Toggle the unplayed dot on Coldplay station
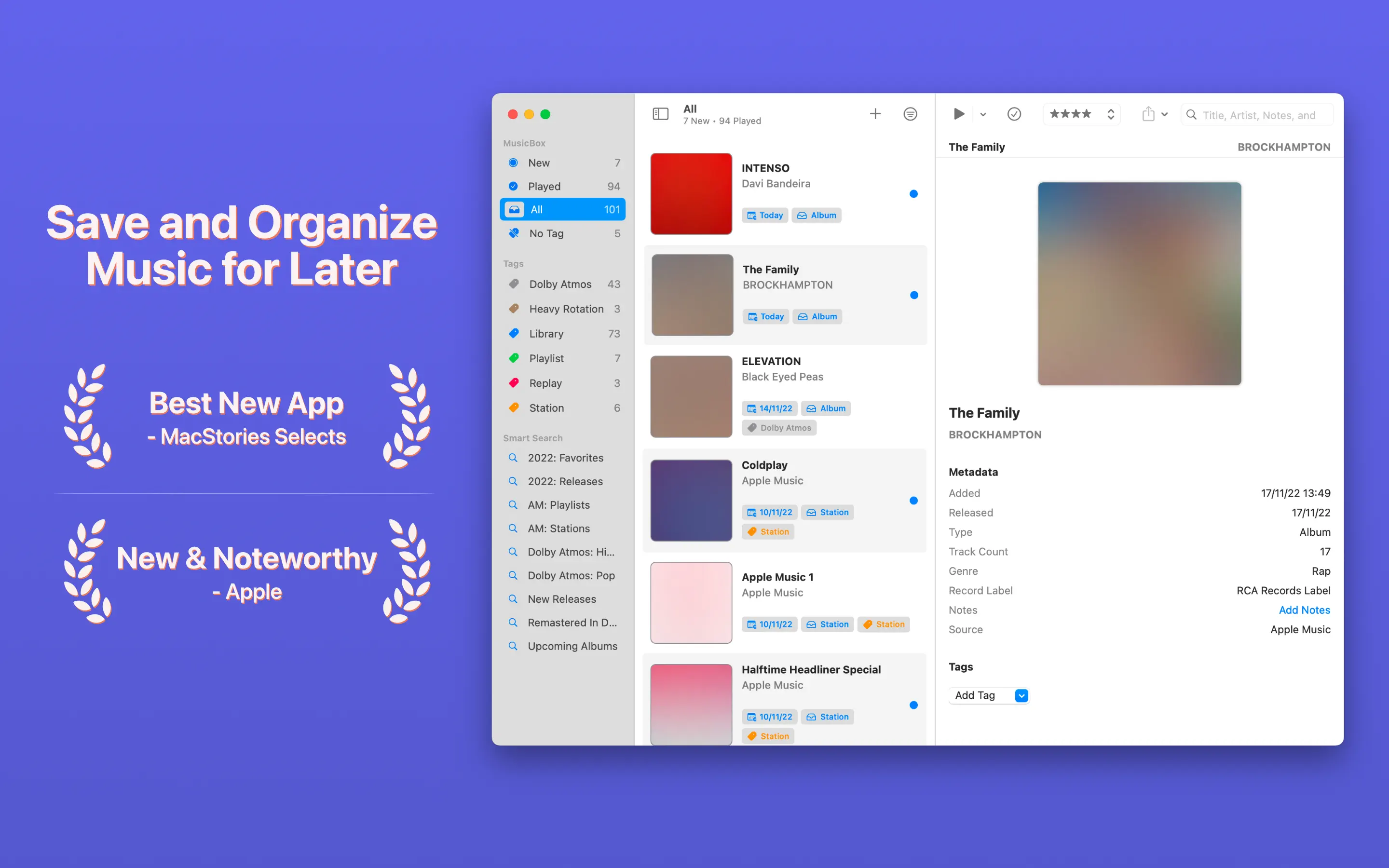The width and height of the screenshot is (1389, 868). [x=913, y=501]
